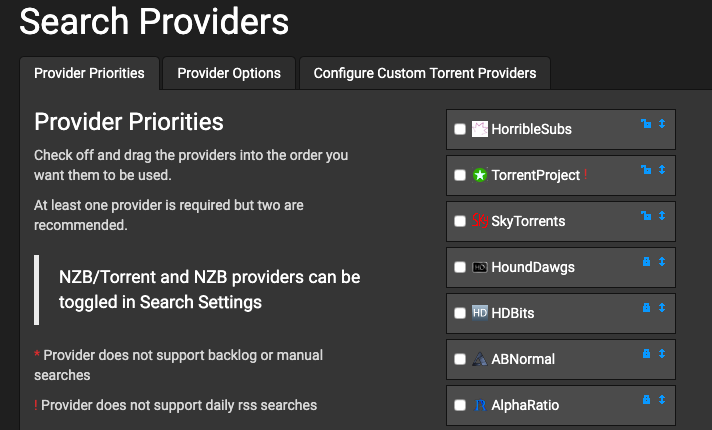Click the open lock icon on HorribleSubs row

[646, 124]
